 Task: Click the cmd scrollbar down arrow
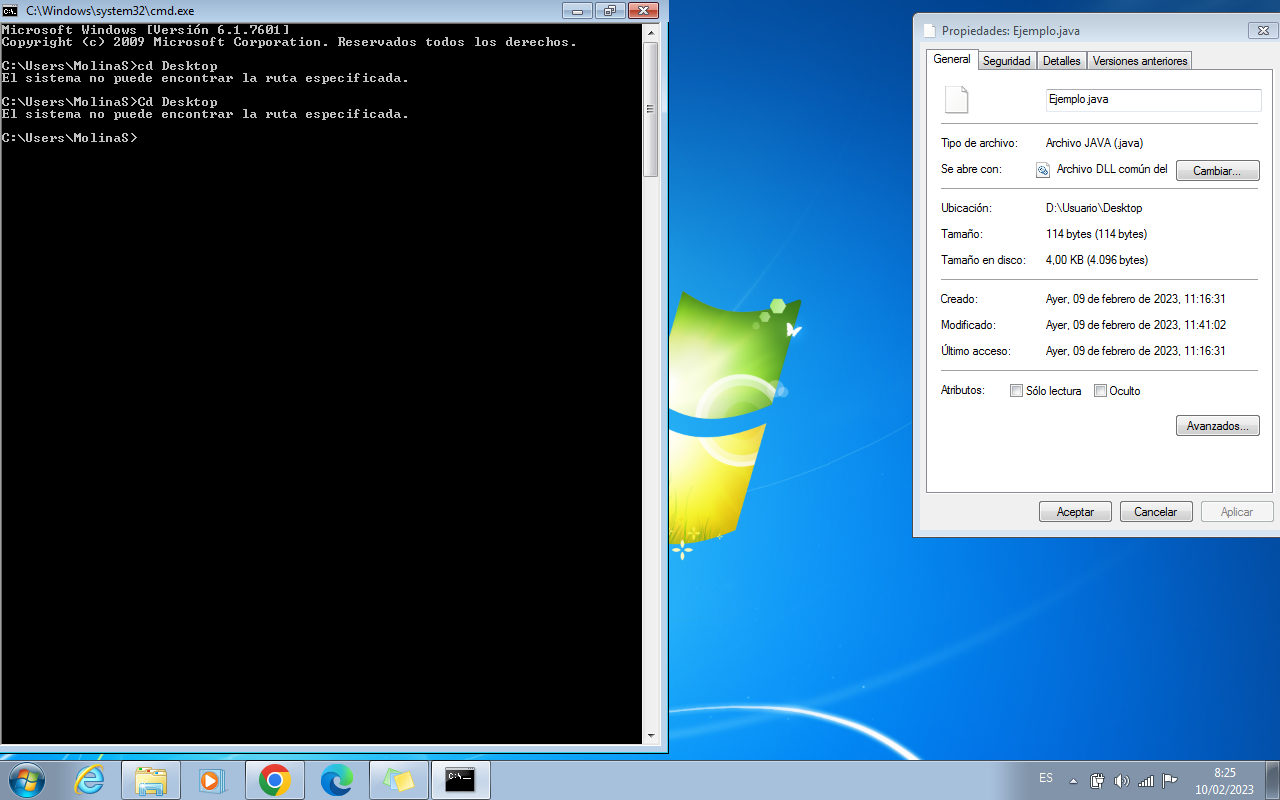[651, 736]
